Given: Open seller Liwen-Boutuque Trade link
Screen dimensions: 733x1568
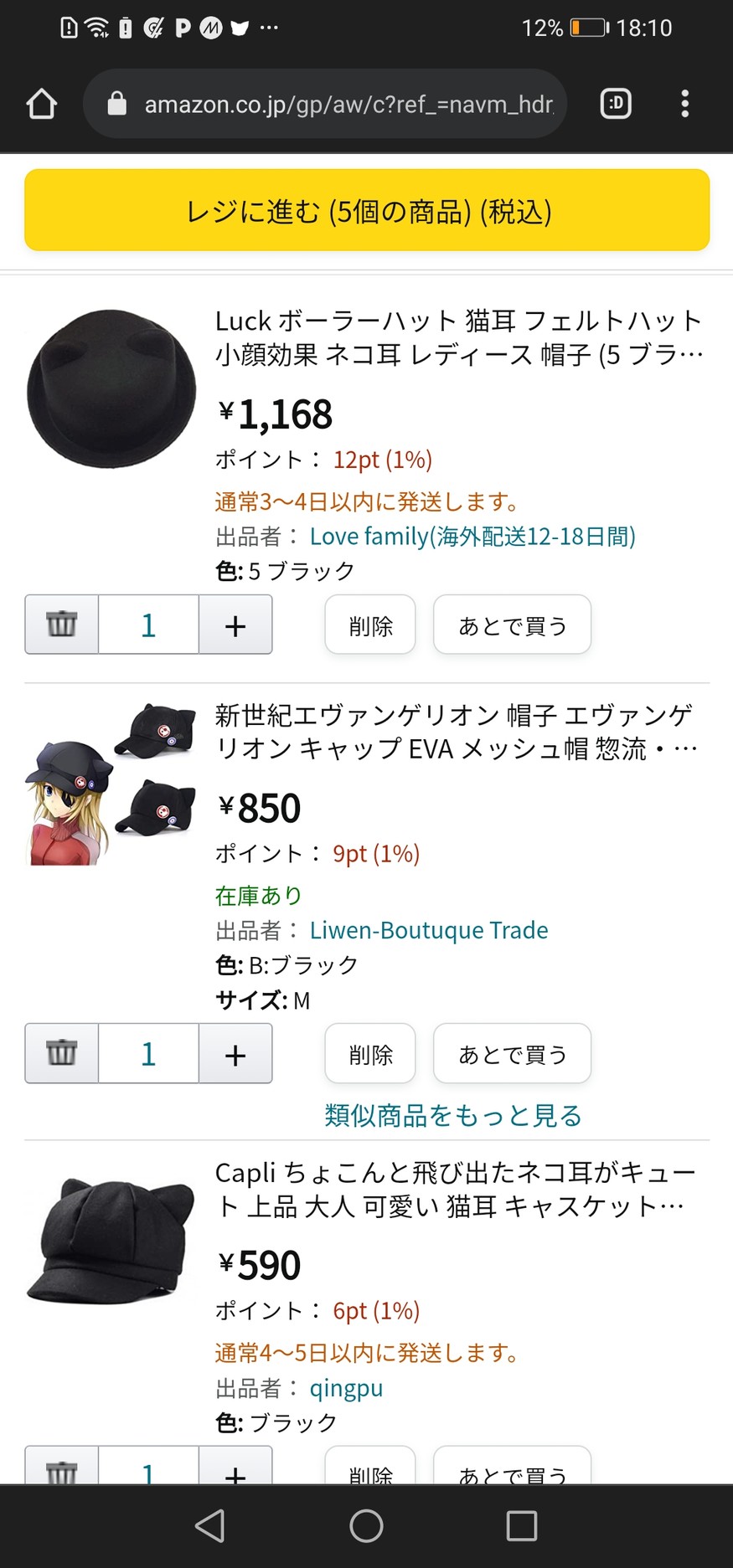Looking at the screenshot, I should [429, 930].
